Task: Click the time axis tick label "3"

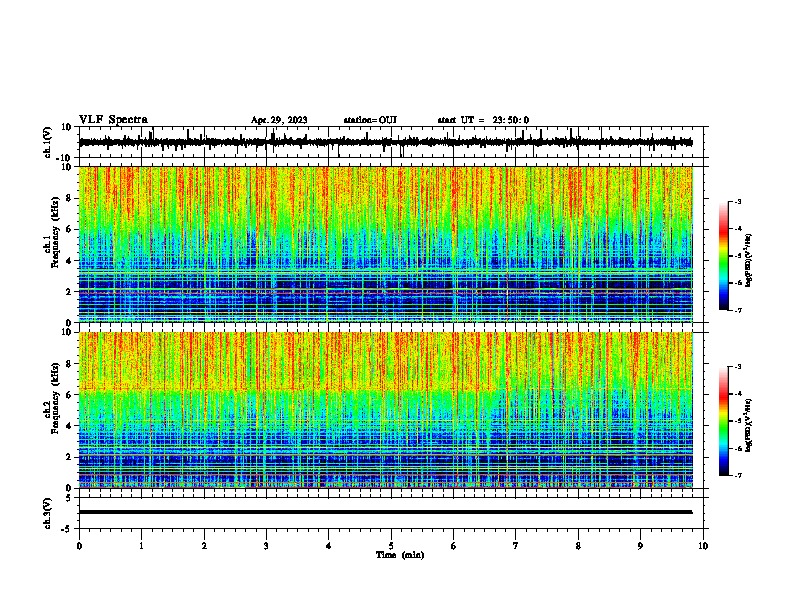Action: [266, 546]
